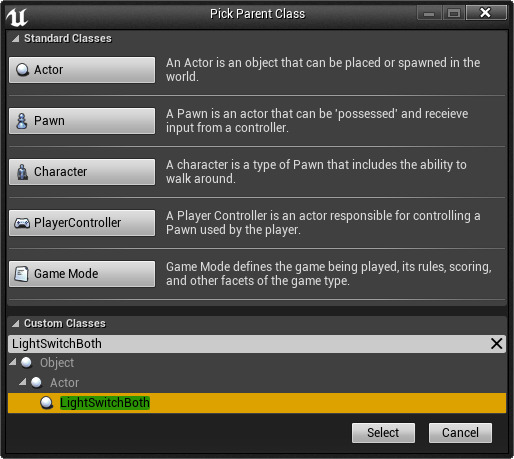The height and width of the screenshot is (459, 514).
Task: Collapse the Actor tree node arrow
Action: click(23, 382)
